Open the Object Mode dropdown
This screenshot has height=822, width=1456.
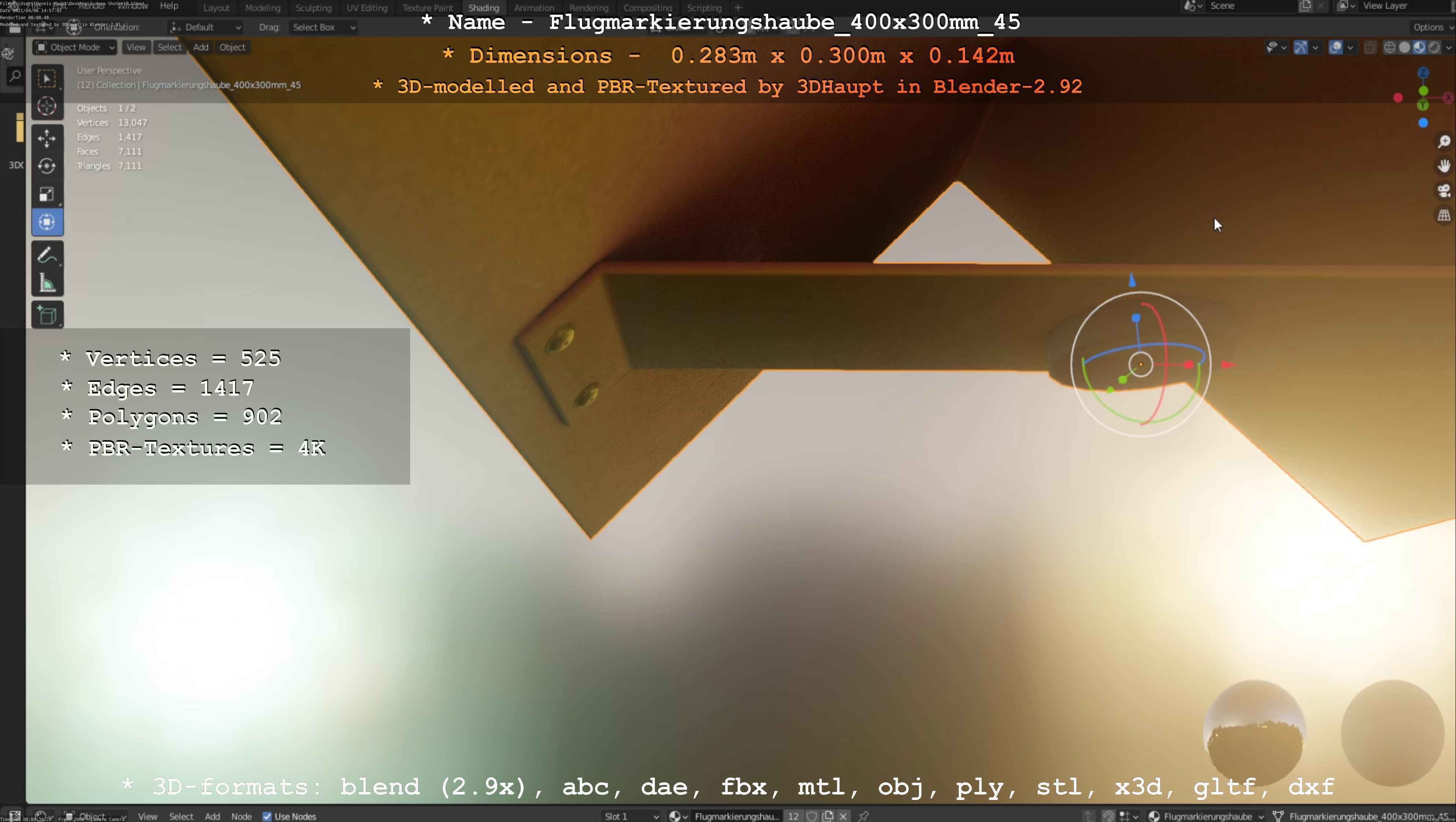[x=75, y=47]
